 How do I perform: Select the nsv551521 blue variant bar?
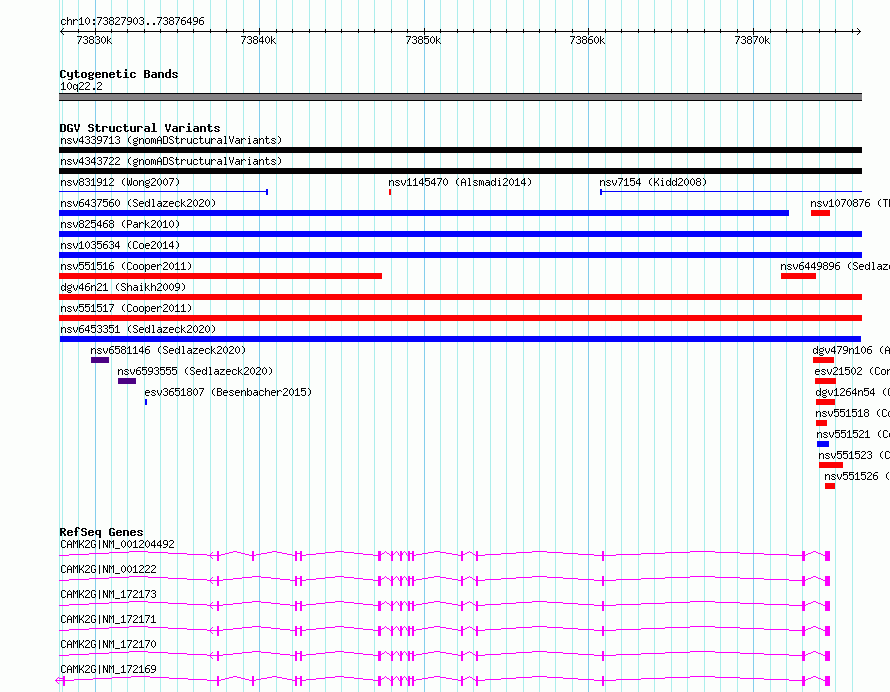[823, 444]
